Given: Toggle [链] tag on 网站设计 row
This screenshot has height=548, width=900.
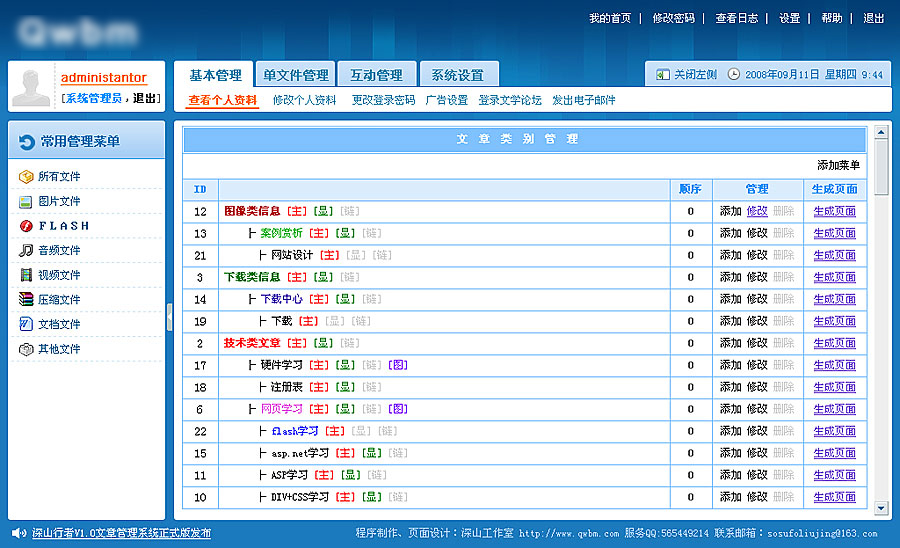Looking at the screenshot, I should pyautogui.click(x=382, y=255).
